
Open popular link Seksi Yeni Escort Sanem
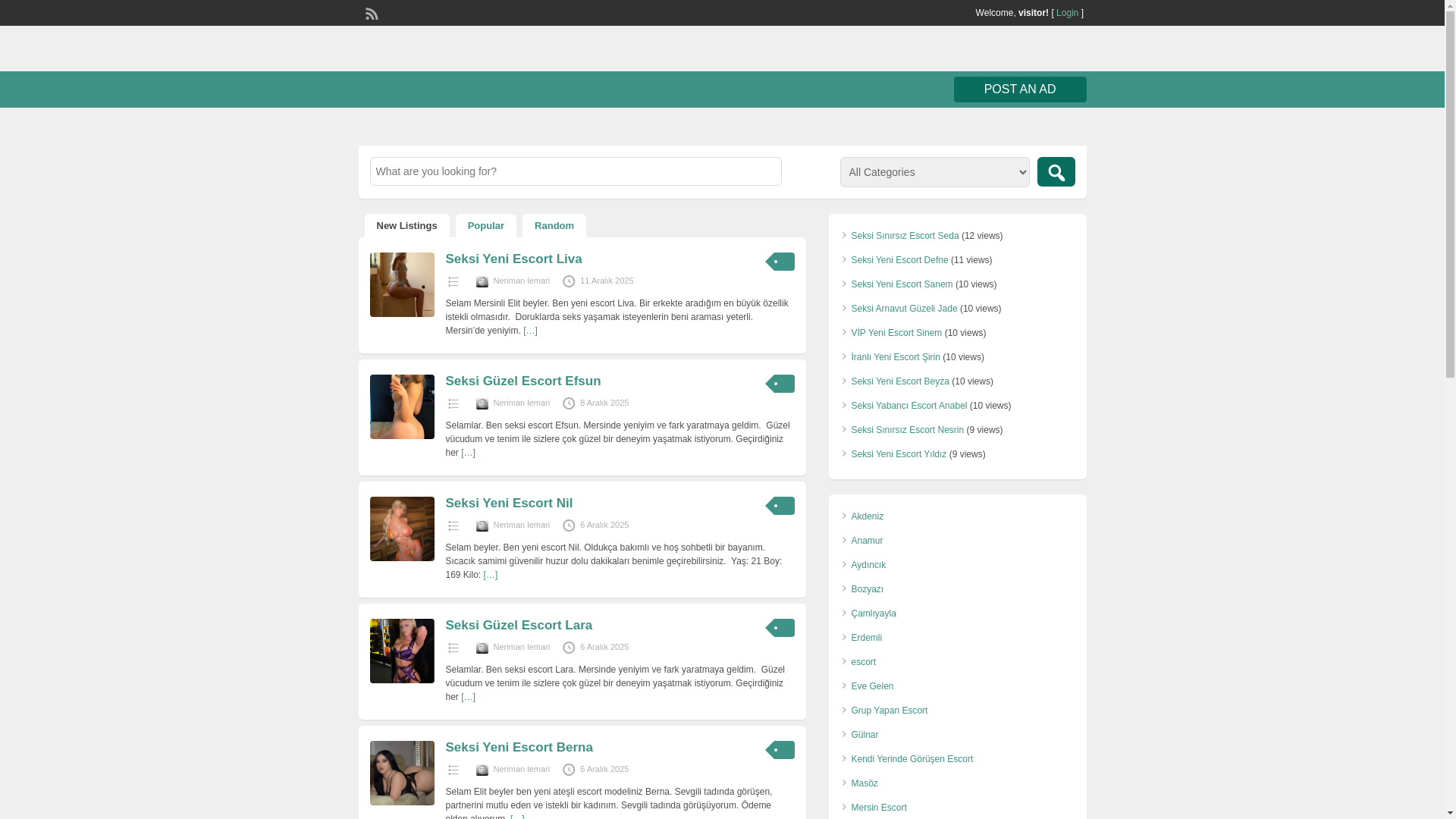click(x=902, y=284)
